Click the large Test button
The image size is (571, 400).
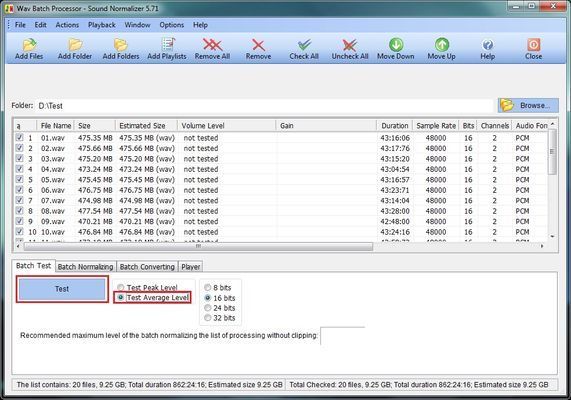pyautogui.click(x=62, y=289)
